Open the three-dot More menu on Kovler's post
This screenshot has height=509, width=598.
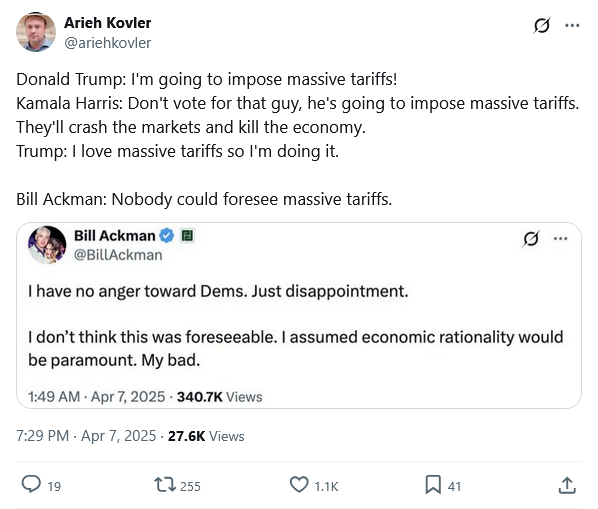572,26
